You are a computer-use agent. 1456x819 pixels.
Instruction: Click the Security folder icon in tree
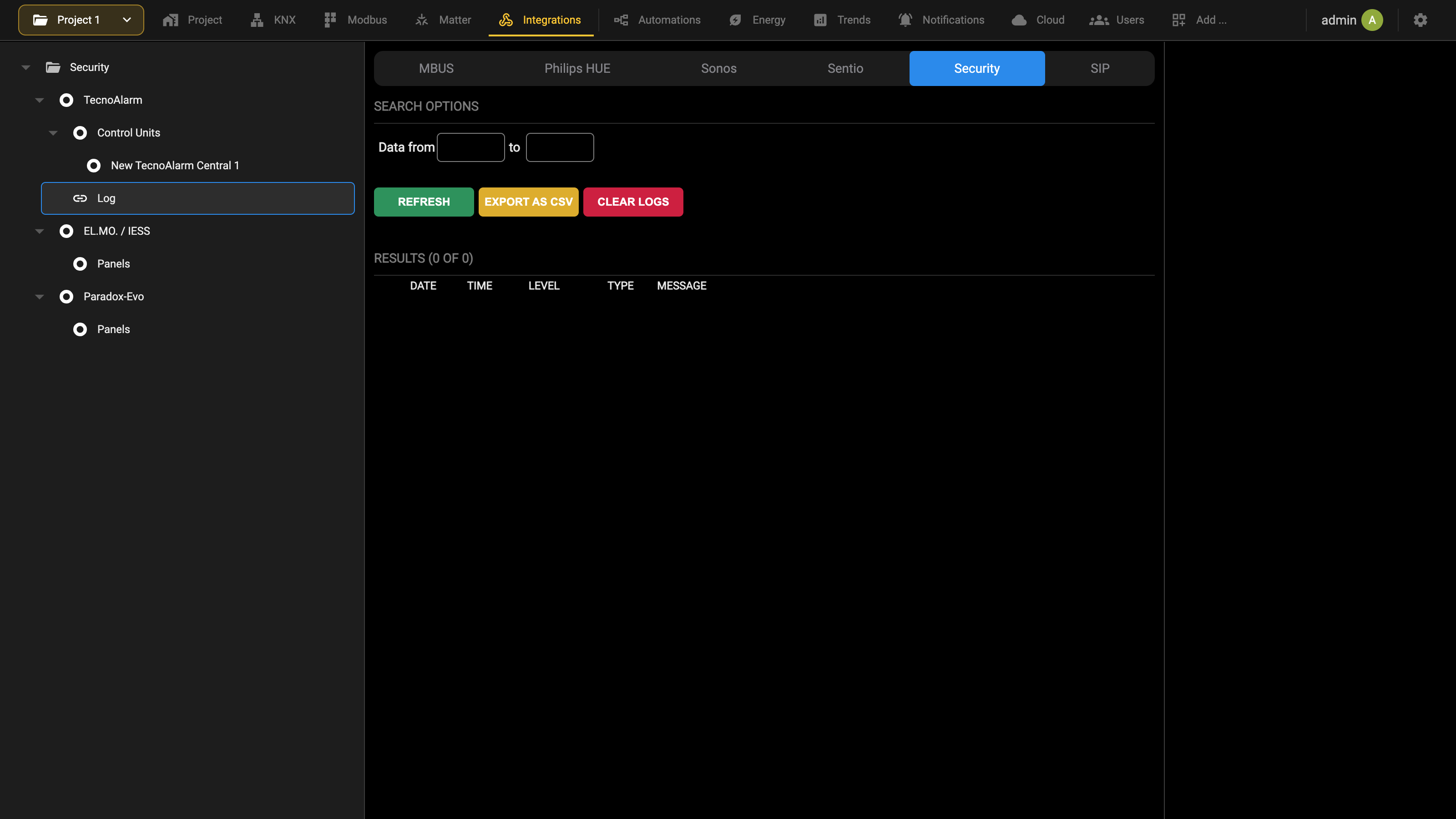tap(53, 67)
